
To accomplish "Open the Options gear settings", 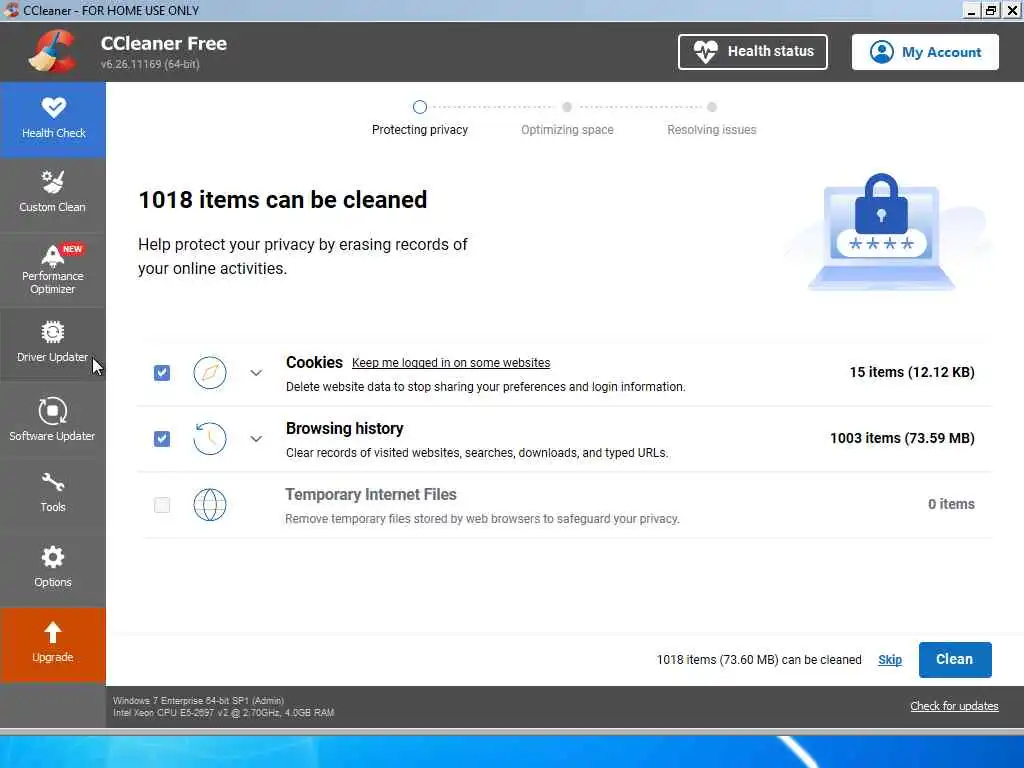I will pyautogui.click(x=53, y=567).
